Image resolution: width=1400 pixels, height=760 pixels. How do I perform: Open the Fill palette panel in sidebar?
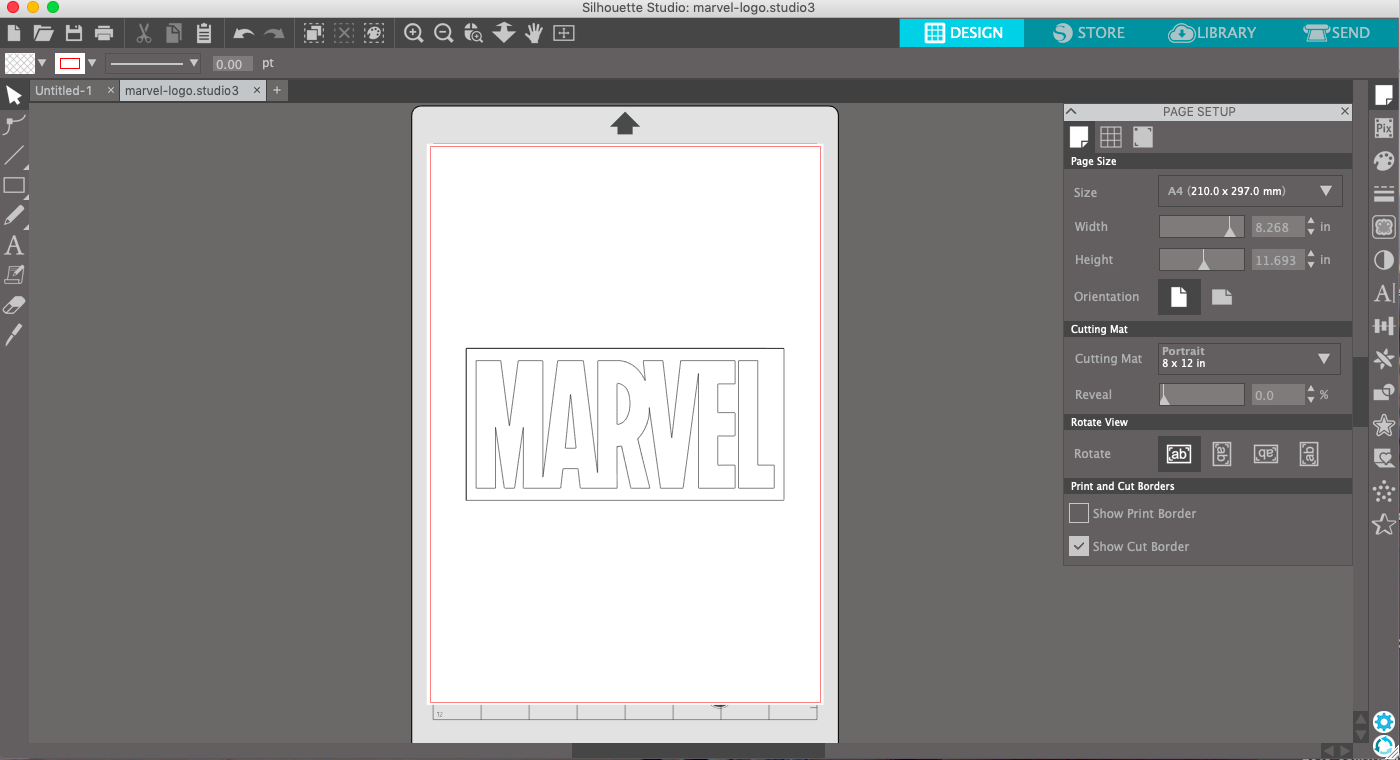coord(1384,161)
